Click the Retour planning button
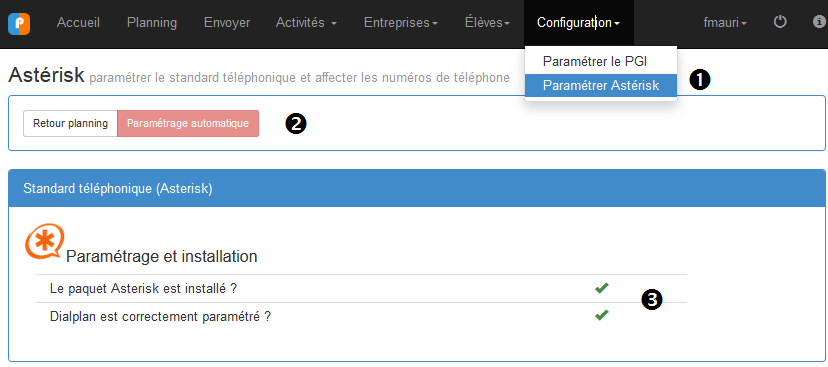Viewport: 828px width, 367px height. coord(70,124)
